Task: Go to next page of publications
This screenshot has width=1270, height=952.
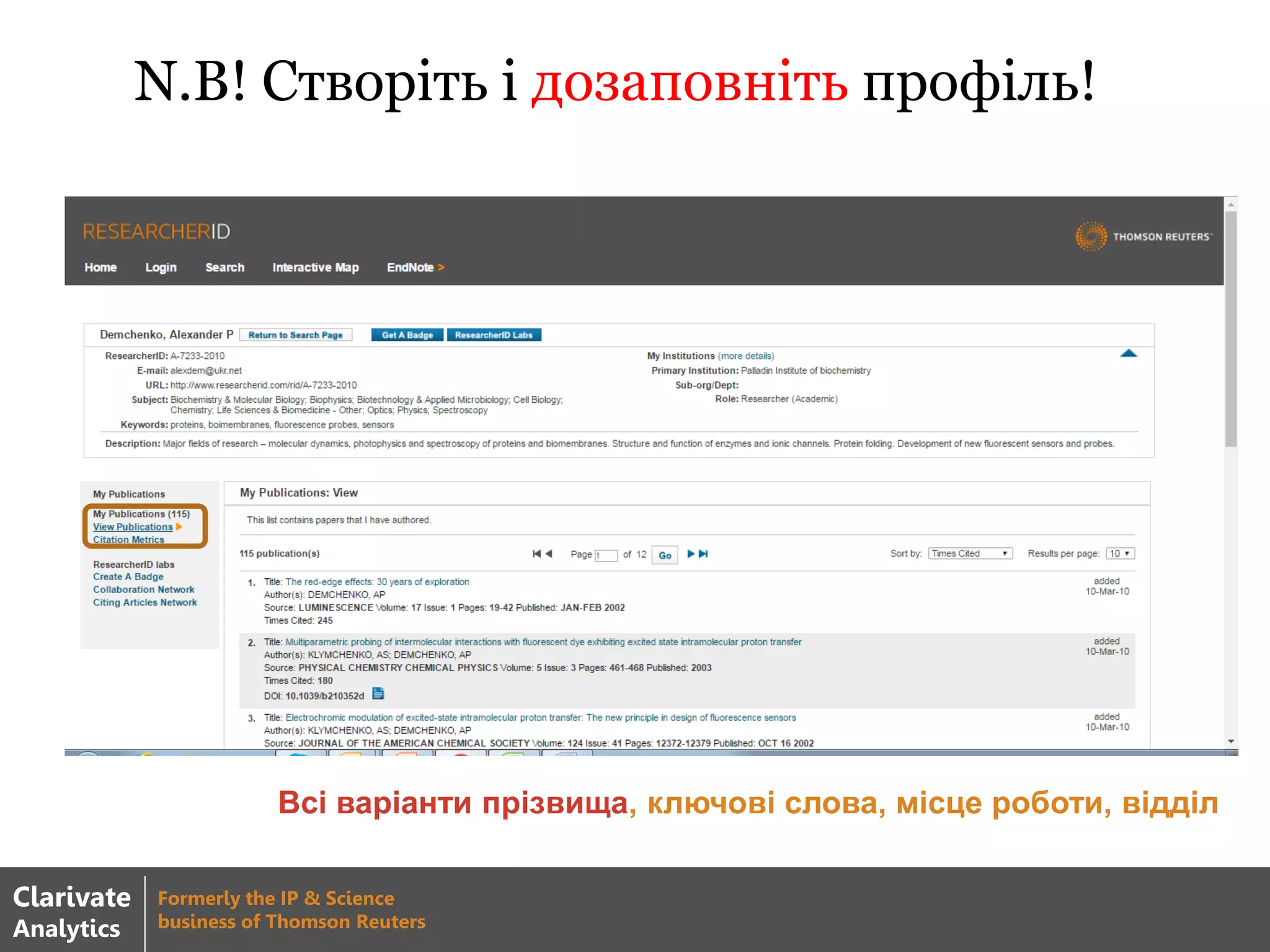Action: point(691,553)
